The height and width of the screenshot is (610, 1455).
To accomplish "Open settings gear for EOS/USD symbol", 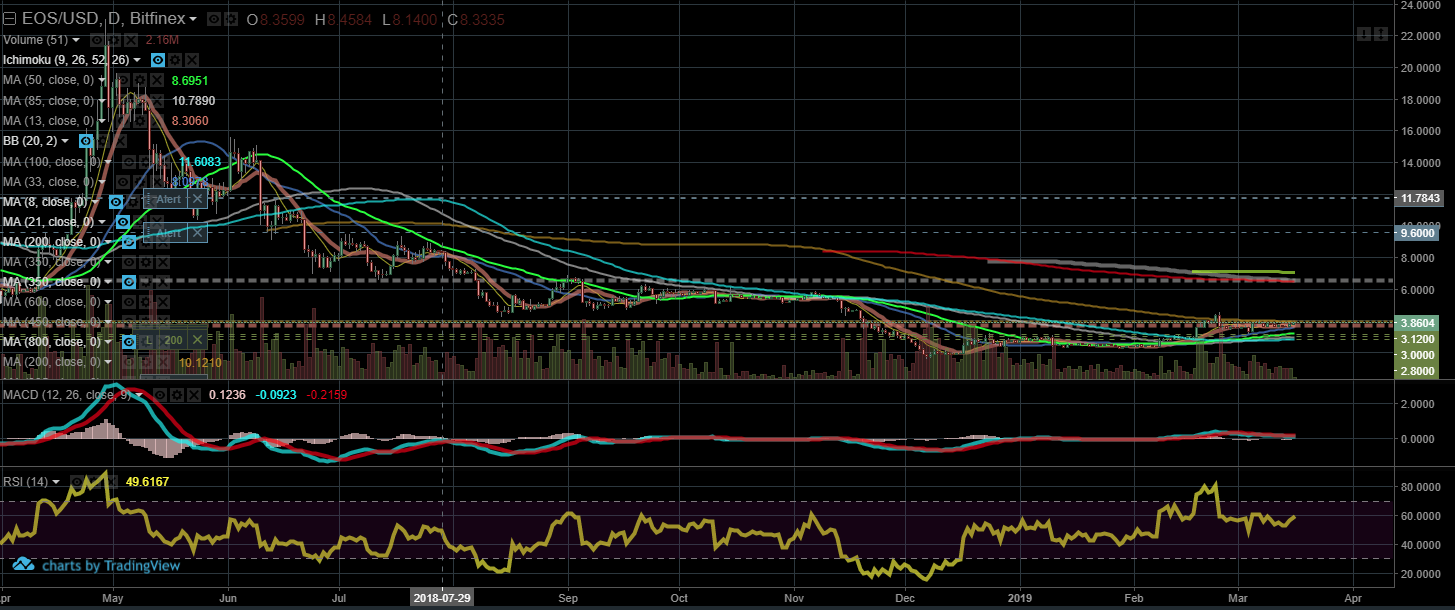I will pos(231,19).
